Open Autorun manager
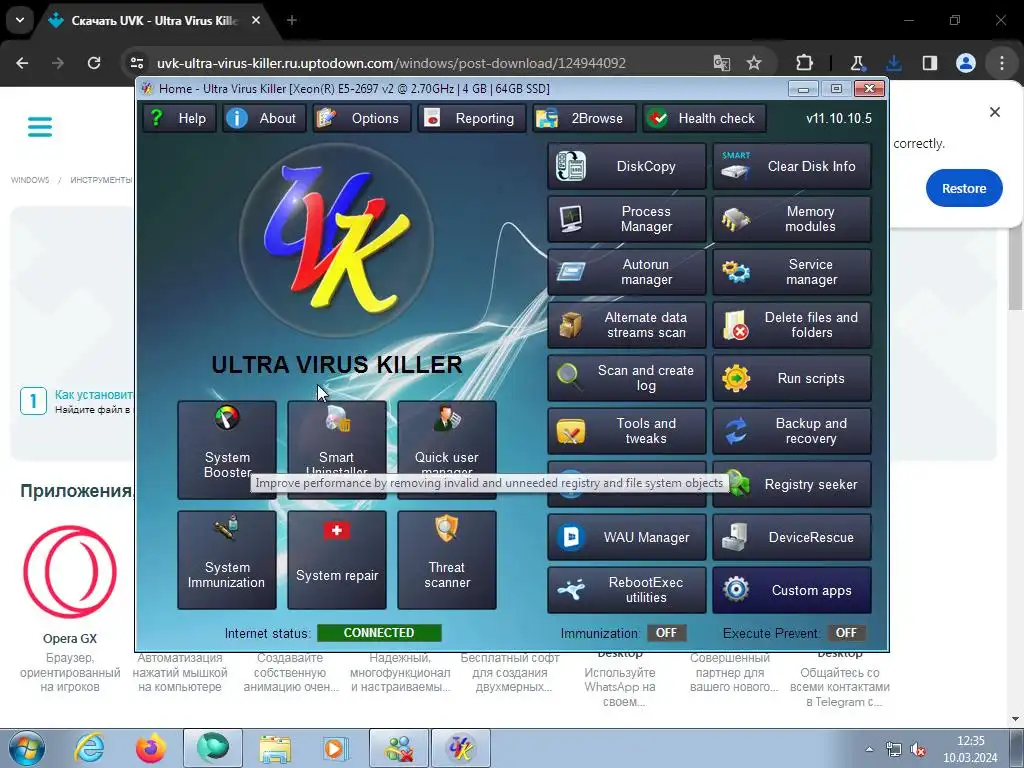Viewport: 1024px width, 768px height. (627, 272)
